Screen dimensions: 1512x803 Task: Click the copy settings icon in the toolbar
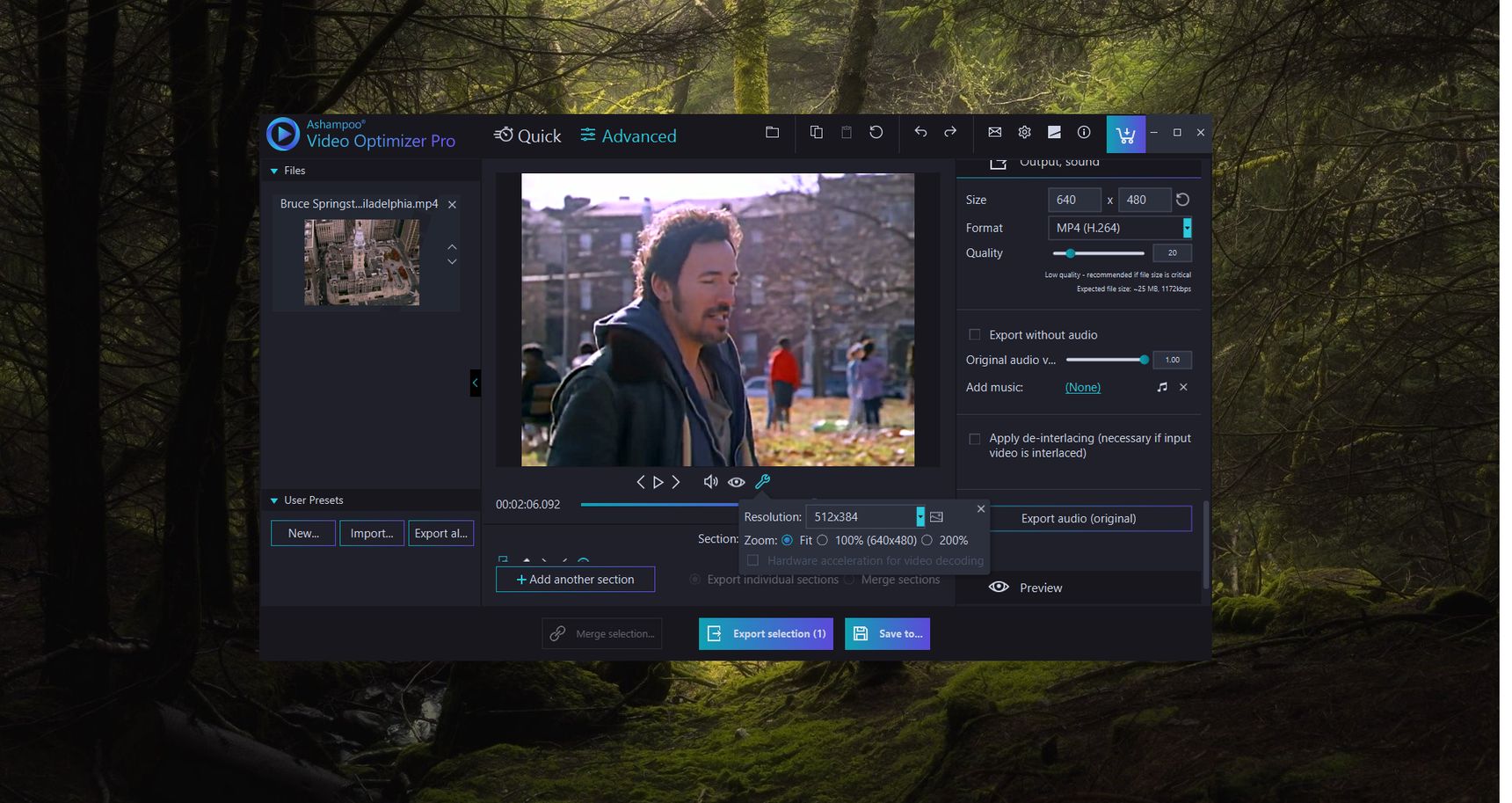pos(816,132)
